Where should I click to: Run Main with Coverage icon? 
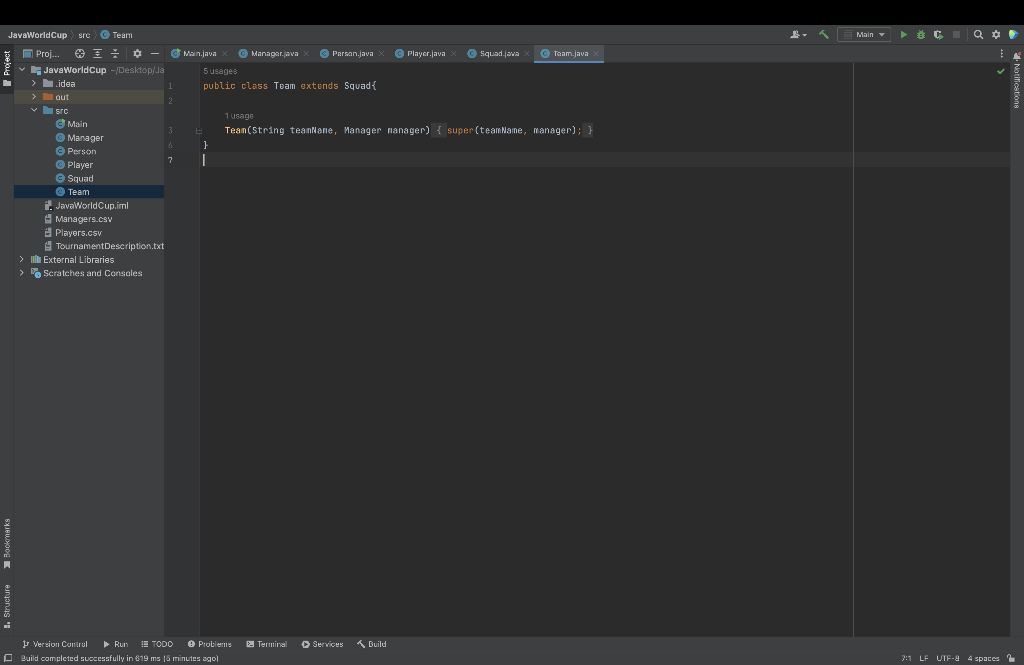coord(937,33)
